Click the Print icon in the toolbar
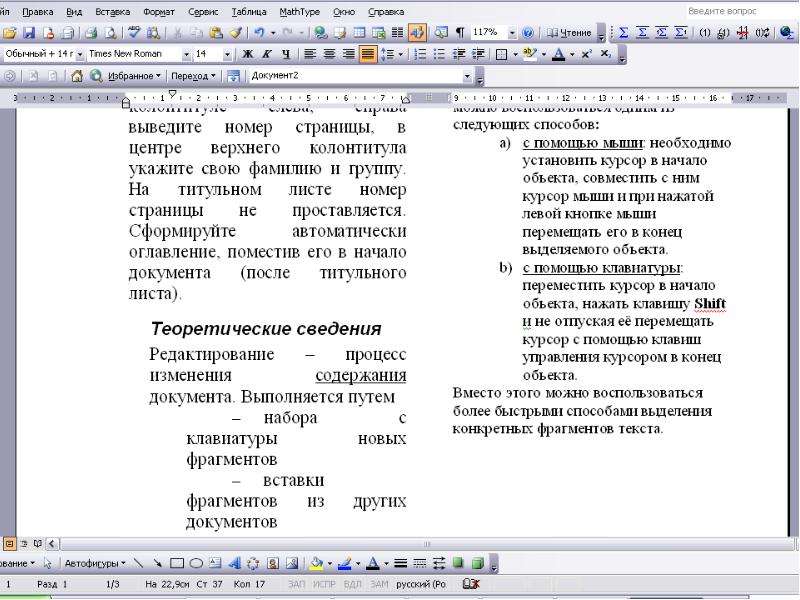 [x=91, y=33]
